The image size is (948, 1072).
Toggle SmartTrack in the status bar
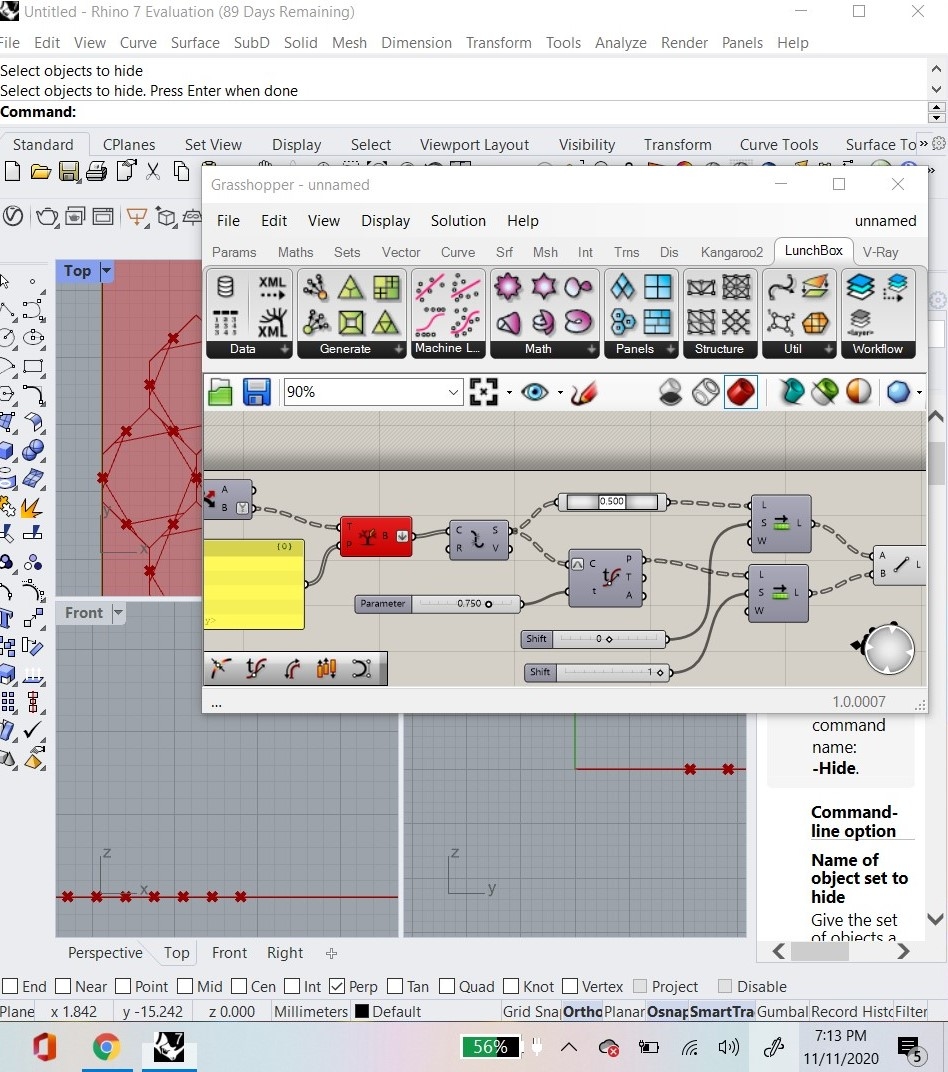[722, 1011]
